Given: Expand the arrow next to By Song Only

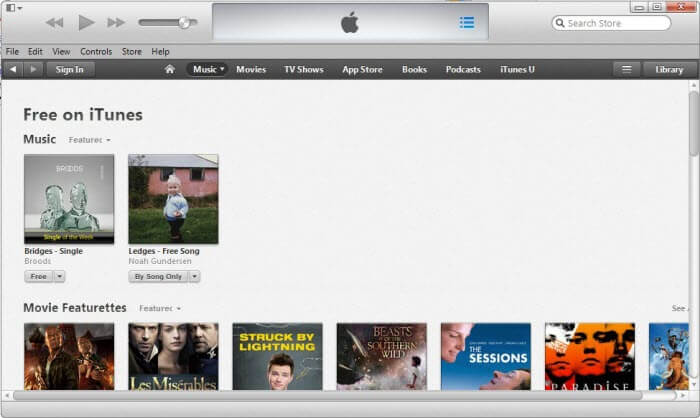Looking at the screenshot, I should coord(194,276).
